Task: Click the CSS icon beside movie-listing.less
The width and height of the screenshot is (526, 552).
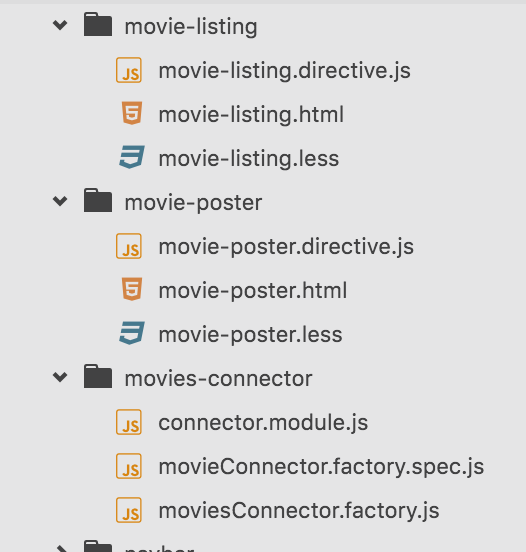Action: (132, 157)
